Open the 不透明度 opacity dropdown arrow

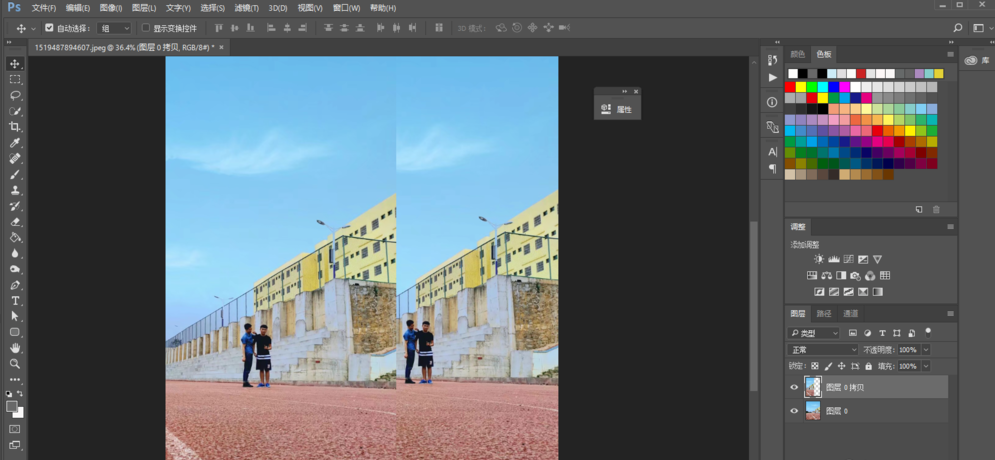point(925,350)
